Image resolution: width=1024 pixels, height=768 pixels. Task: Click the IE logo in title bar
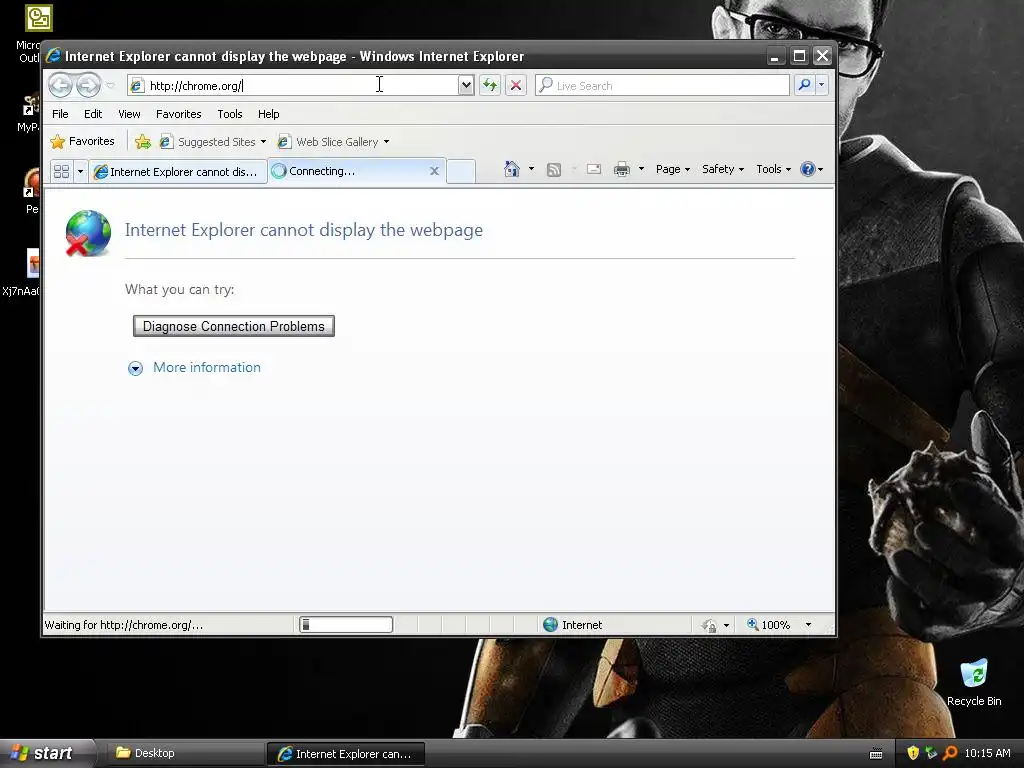click(54, 56)
